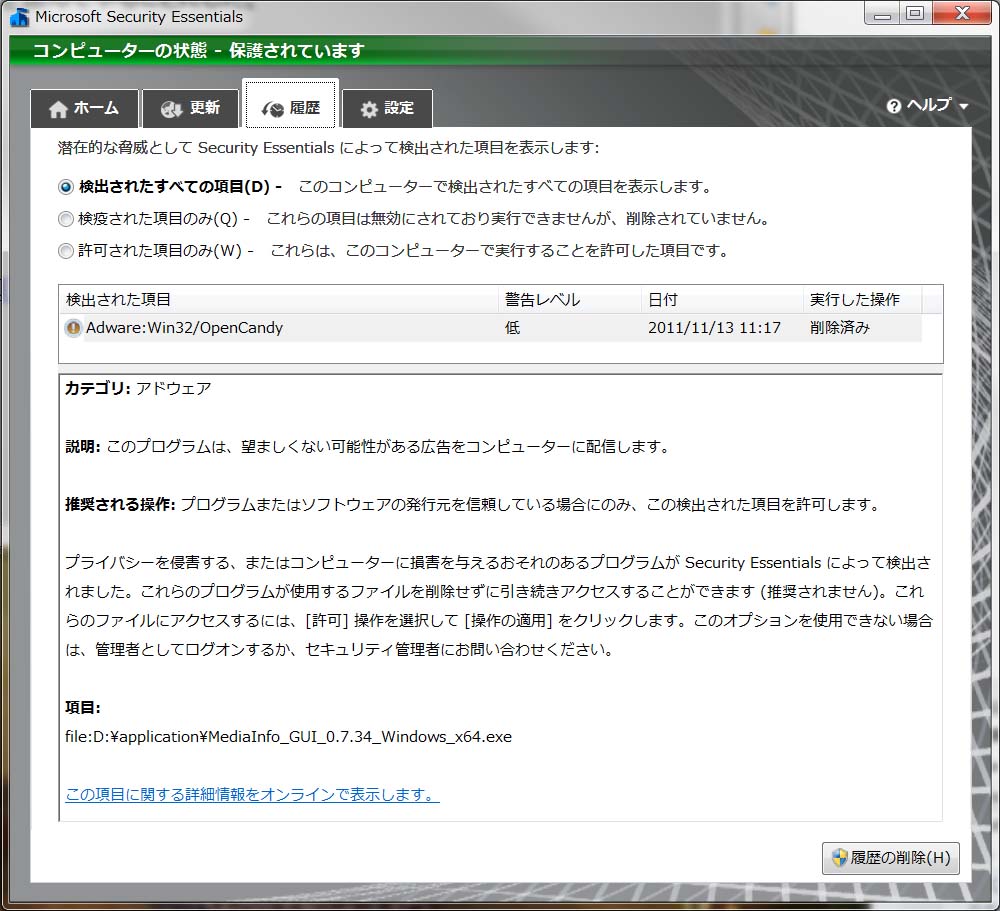Click the gear icon on 設定 tab

(x=369, y=109)
